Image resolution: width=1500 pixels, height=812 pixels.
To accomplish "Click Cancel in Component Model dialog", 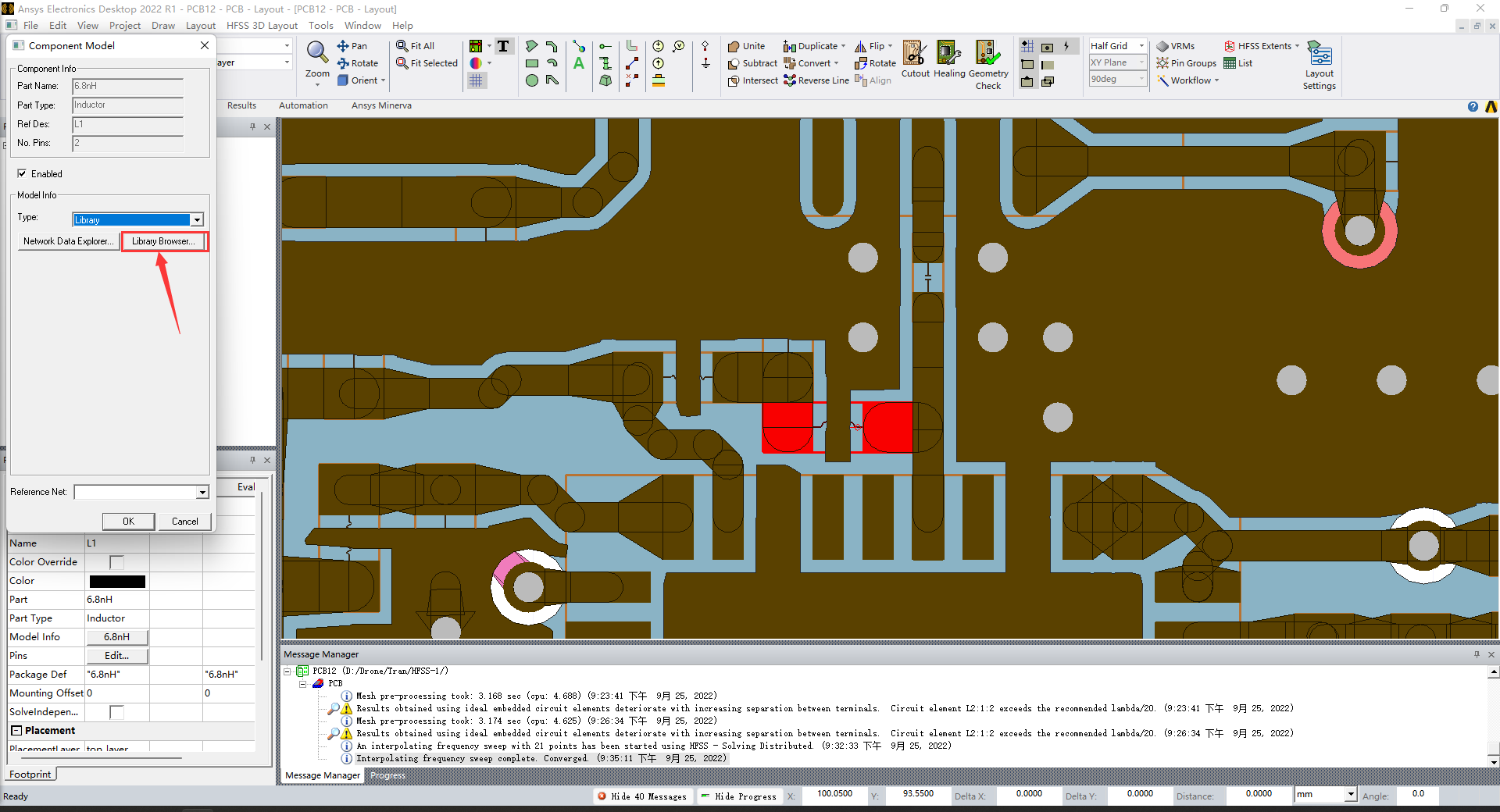I will (x=185, y=522).
